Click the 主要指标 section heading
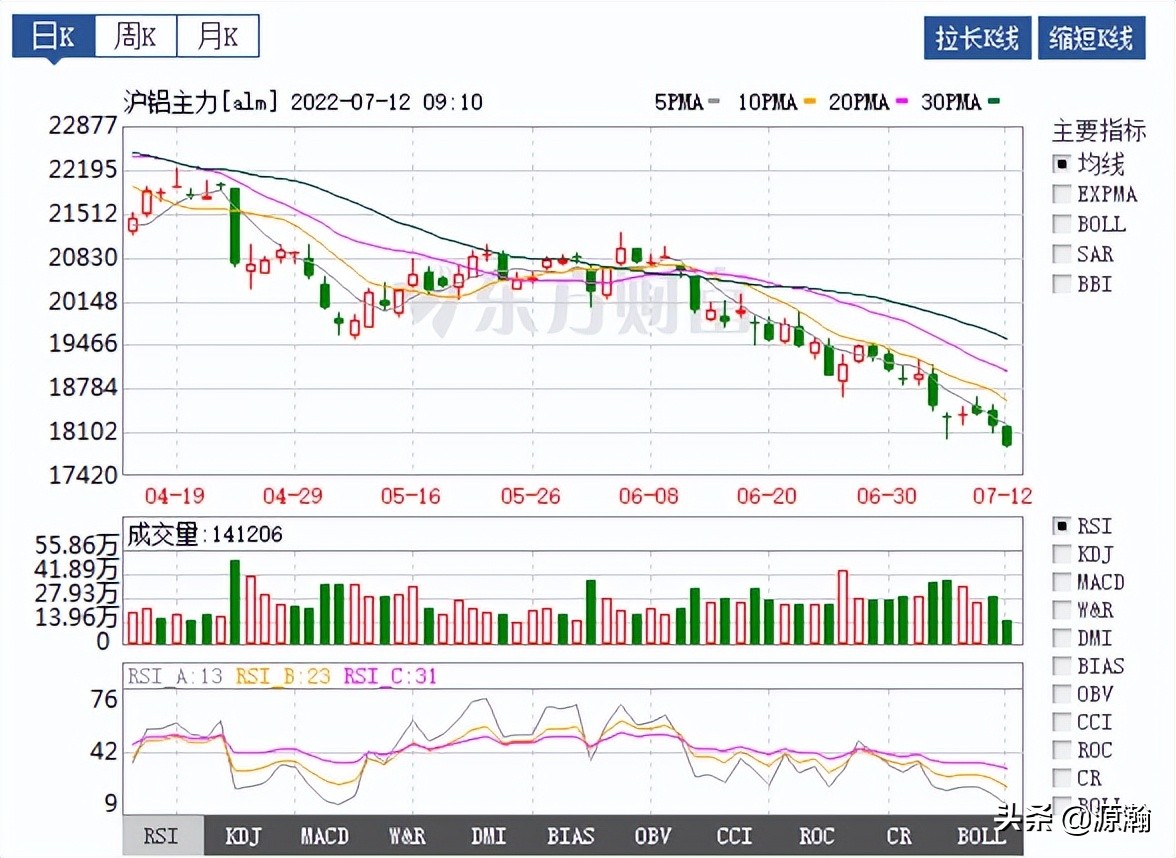 coord(1099,130)
